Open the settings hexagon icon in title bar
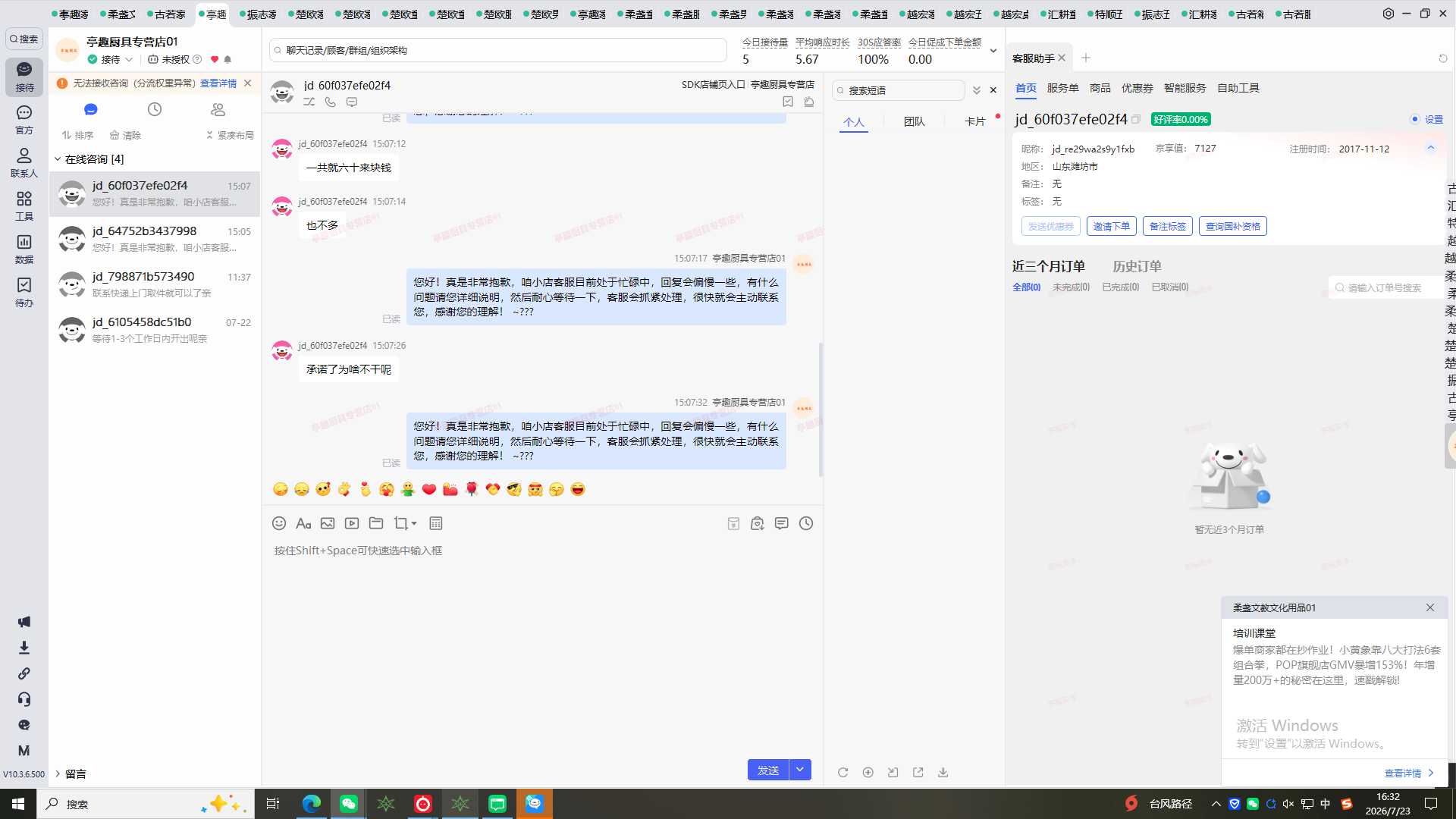 [1388, 14]
